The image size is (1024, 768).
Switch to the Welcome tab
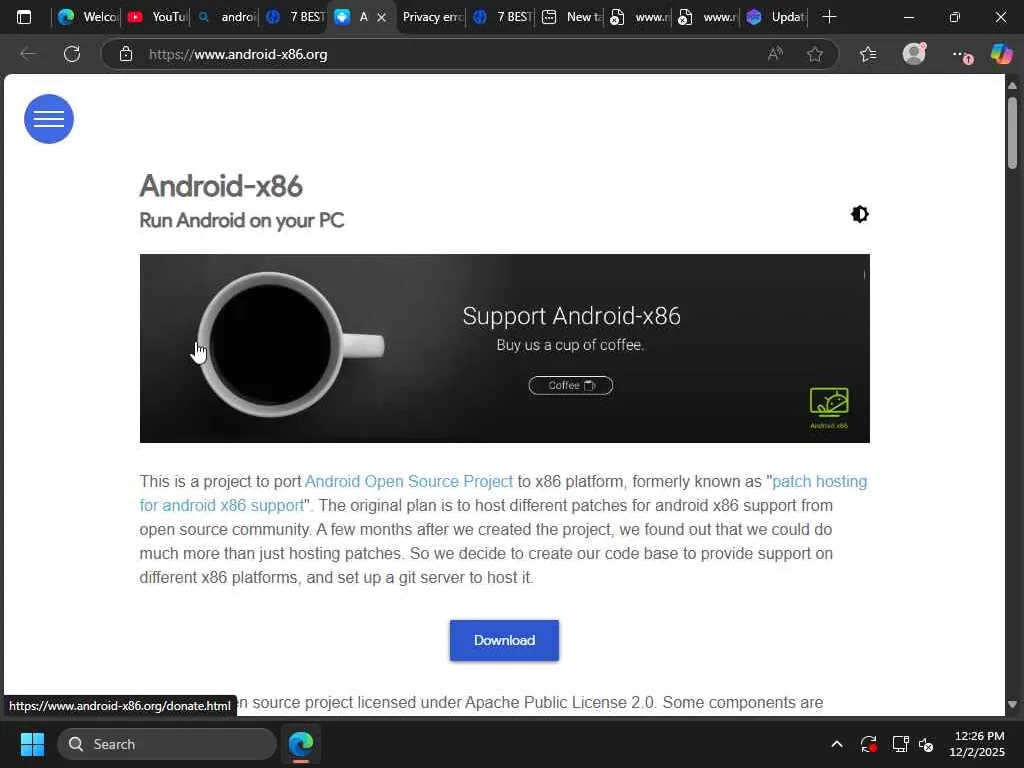coord(87,17)
